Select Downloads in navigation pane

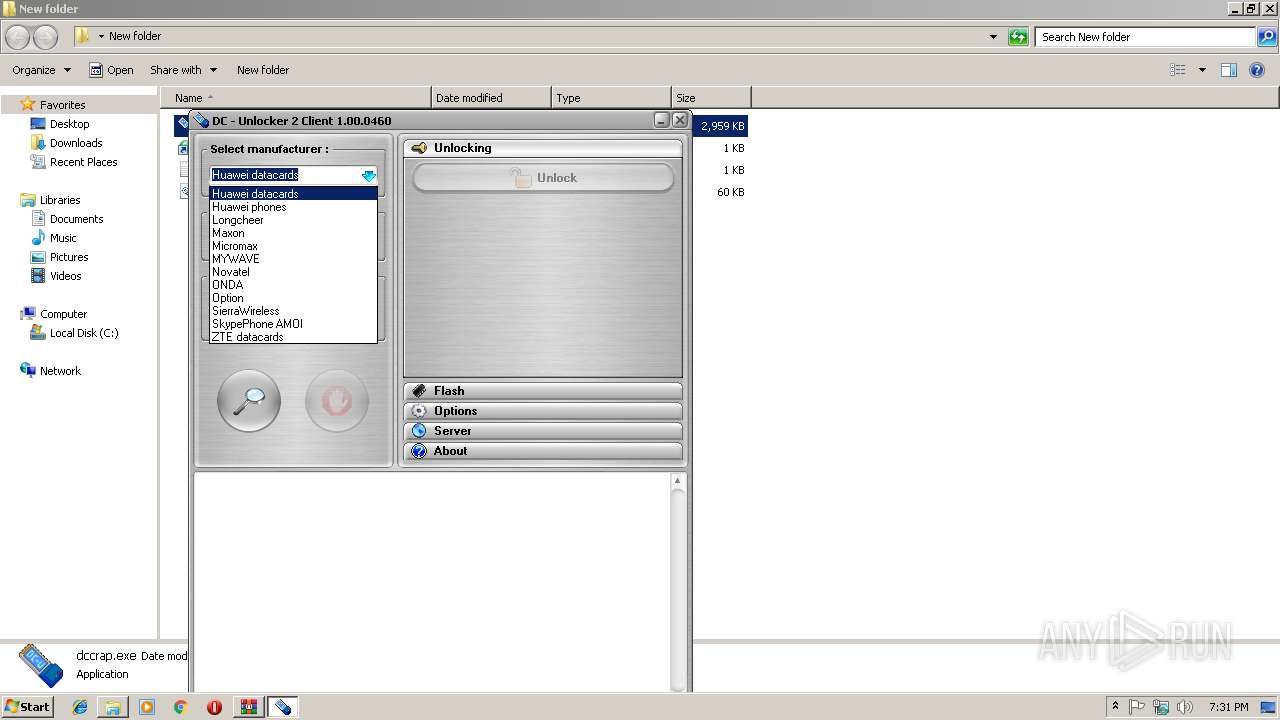(x=76, y=143)
